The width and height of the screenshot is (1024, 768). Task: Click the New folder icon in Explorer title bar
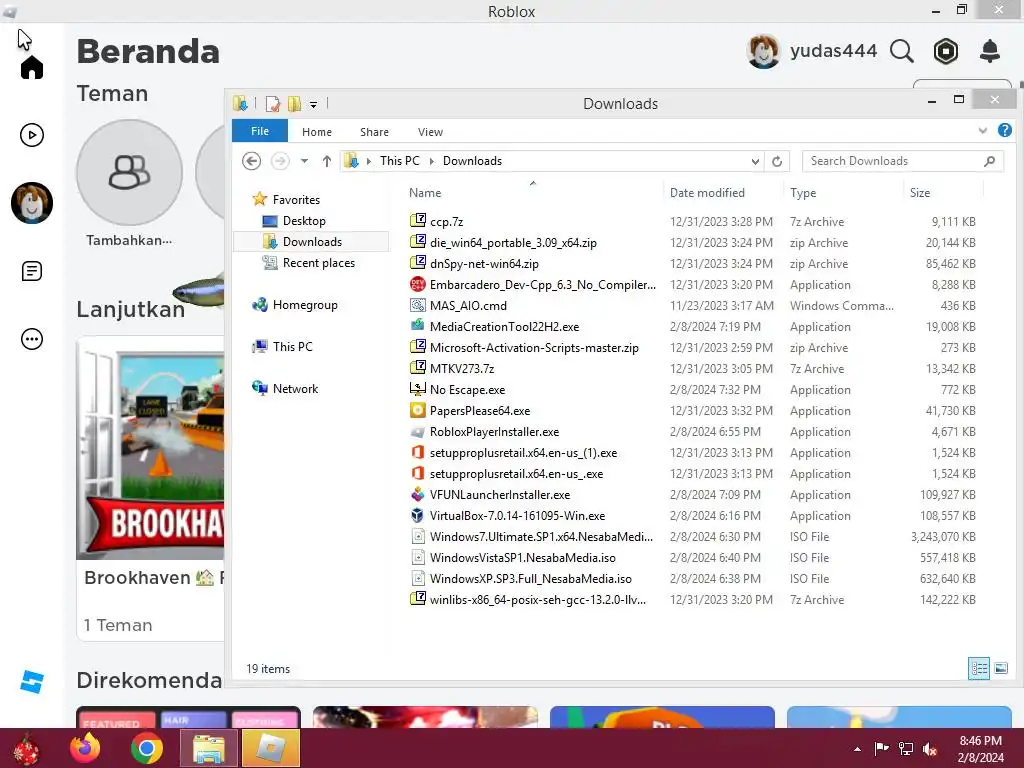click(295, 104)
